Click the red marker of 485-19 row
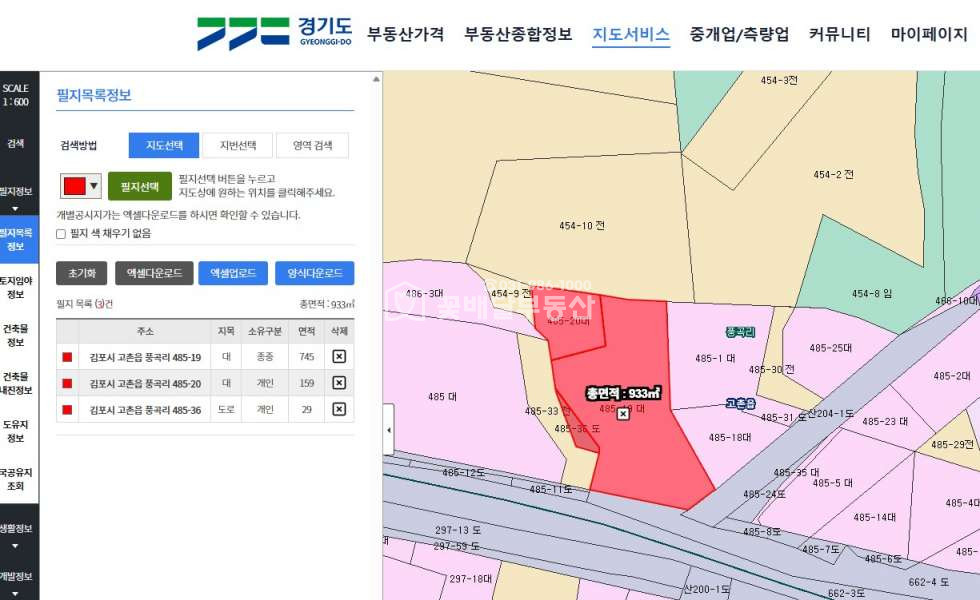This screenshot has height=600, width=980. click(x=67, y=357)
